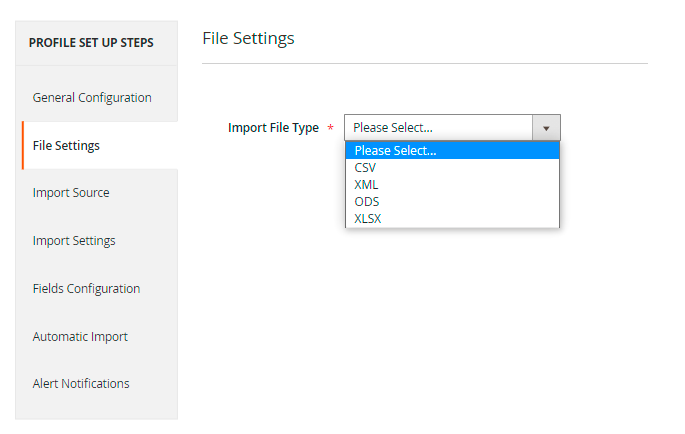Click the orange active-step marker bar in sidebar
This screenshot has height=434, width=685.
(x=23, y=145)
